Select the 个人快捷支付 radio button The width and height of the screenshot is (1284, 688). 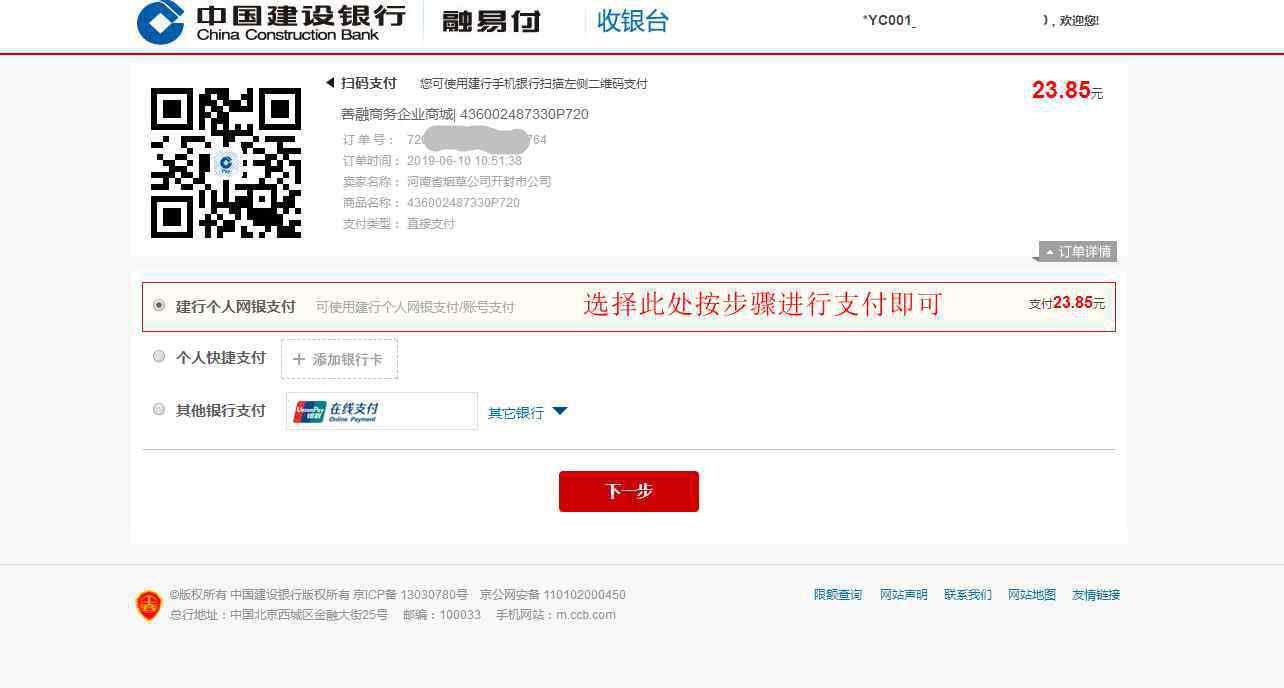[x=159, y=356]
